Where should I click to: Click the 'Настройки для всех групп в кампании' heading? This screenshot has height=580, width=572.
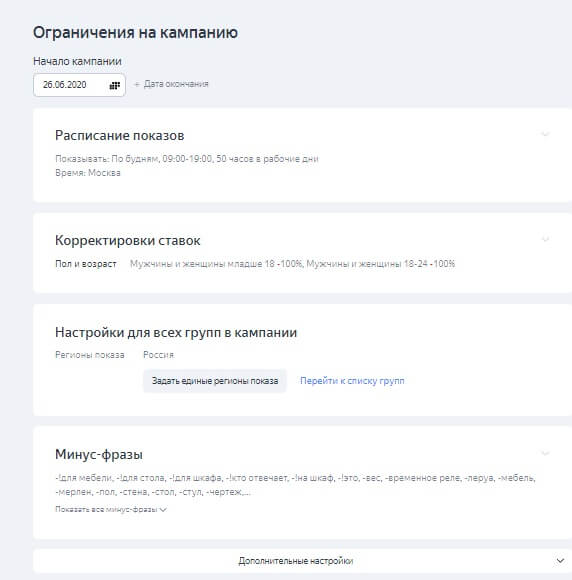point(176,332)
